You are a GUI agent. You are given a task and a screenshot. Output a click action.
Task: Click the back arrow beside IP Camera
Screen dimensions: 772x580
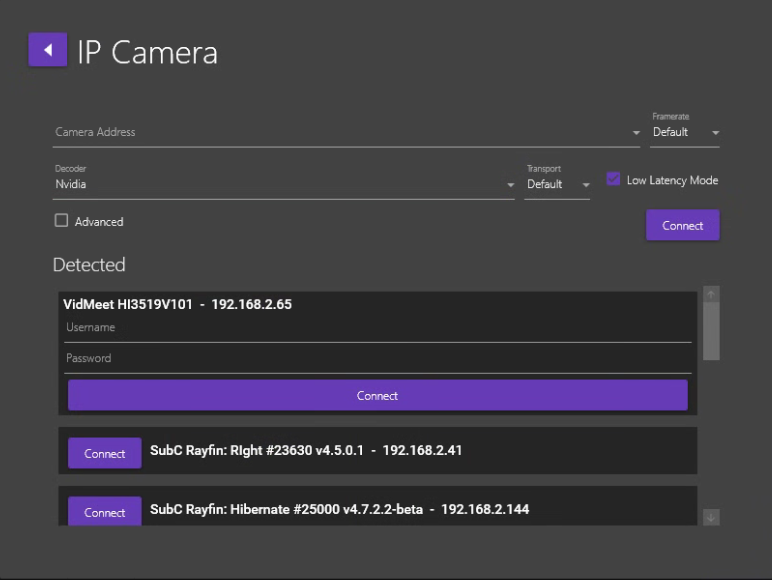pyautogui.click(x=47, y=50)
